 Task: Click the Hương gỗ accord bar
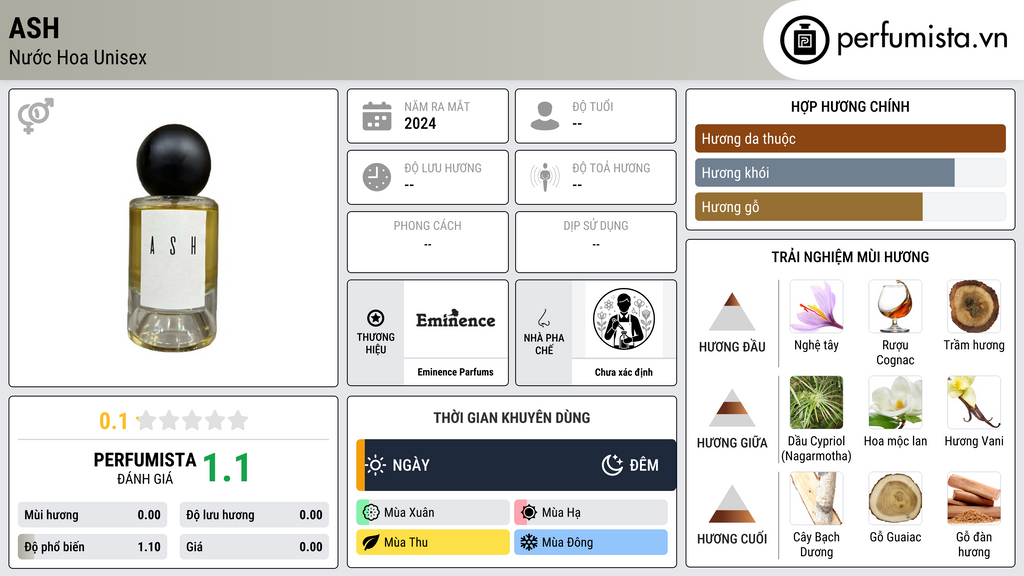850,206
